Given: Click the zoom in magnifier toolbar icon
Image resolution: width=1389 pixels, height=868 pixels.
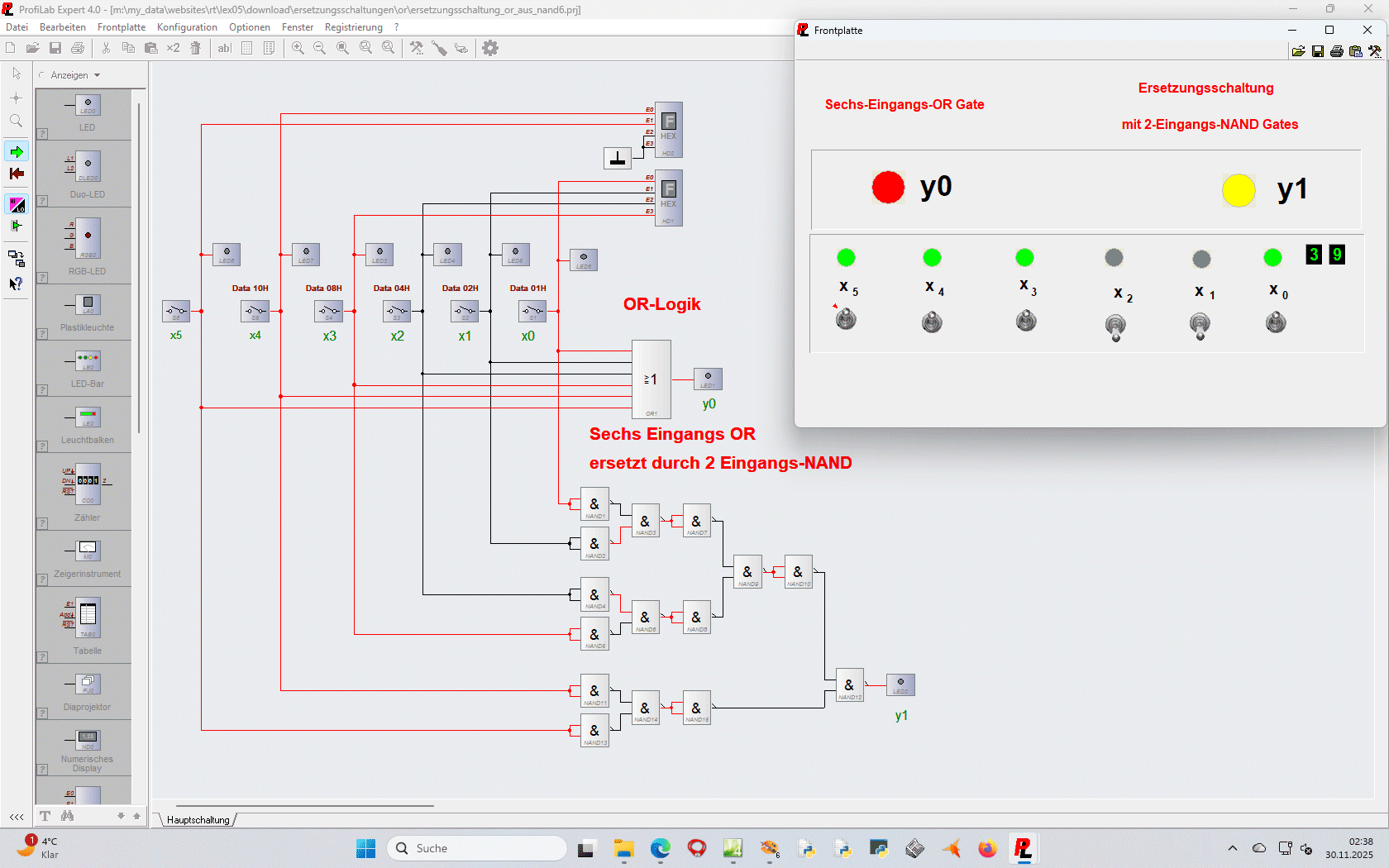Looking at the screenshot, I should coord(298,48).
